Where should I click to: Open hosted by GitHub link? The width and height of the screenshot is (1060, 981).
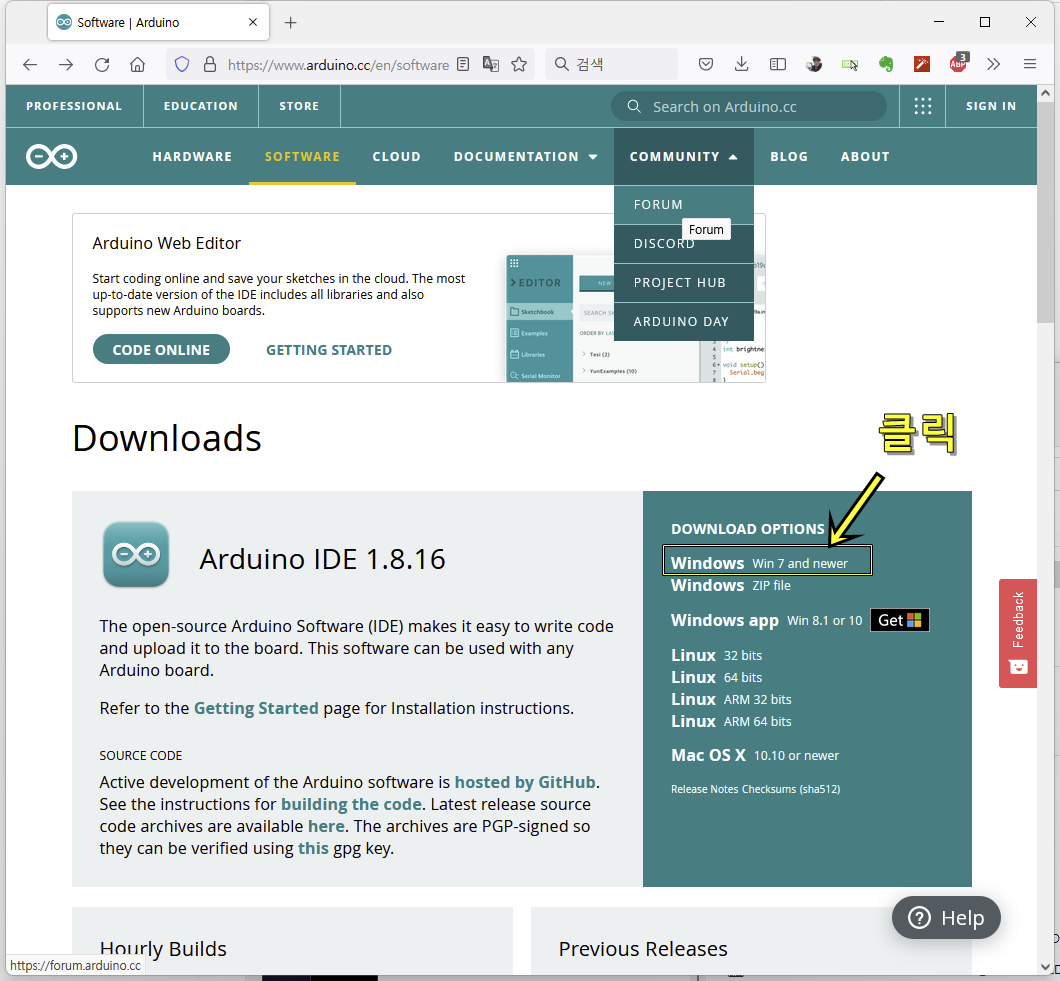pyautogui.click(x=525, y=782)
